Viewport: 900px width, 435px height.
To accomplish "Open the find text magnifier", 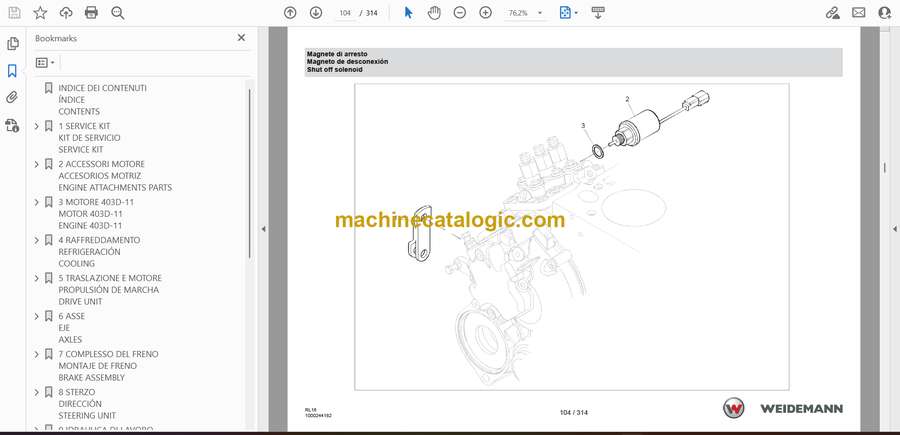I will point(118,13).
